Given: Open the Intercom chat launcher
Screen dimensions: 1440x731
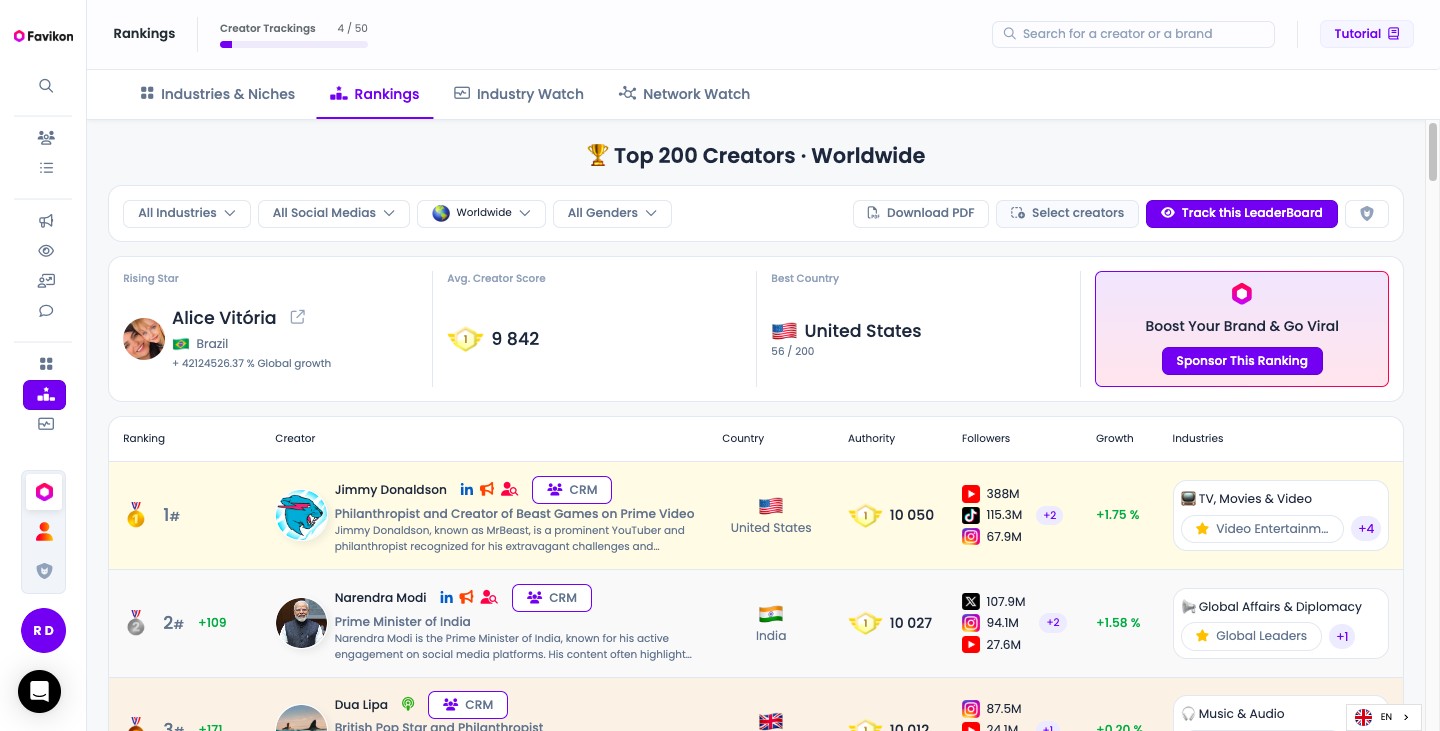Looking at the screenshot, I should (39, 691).
